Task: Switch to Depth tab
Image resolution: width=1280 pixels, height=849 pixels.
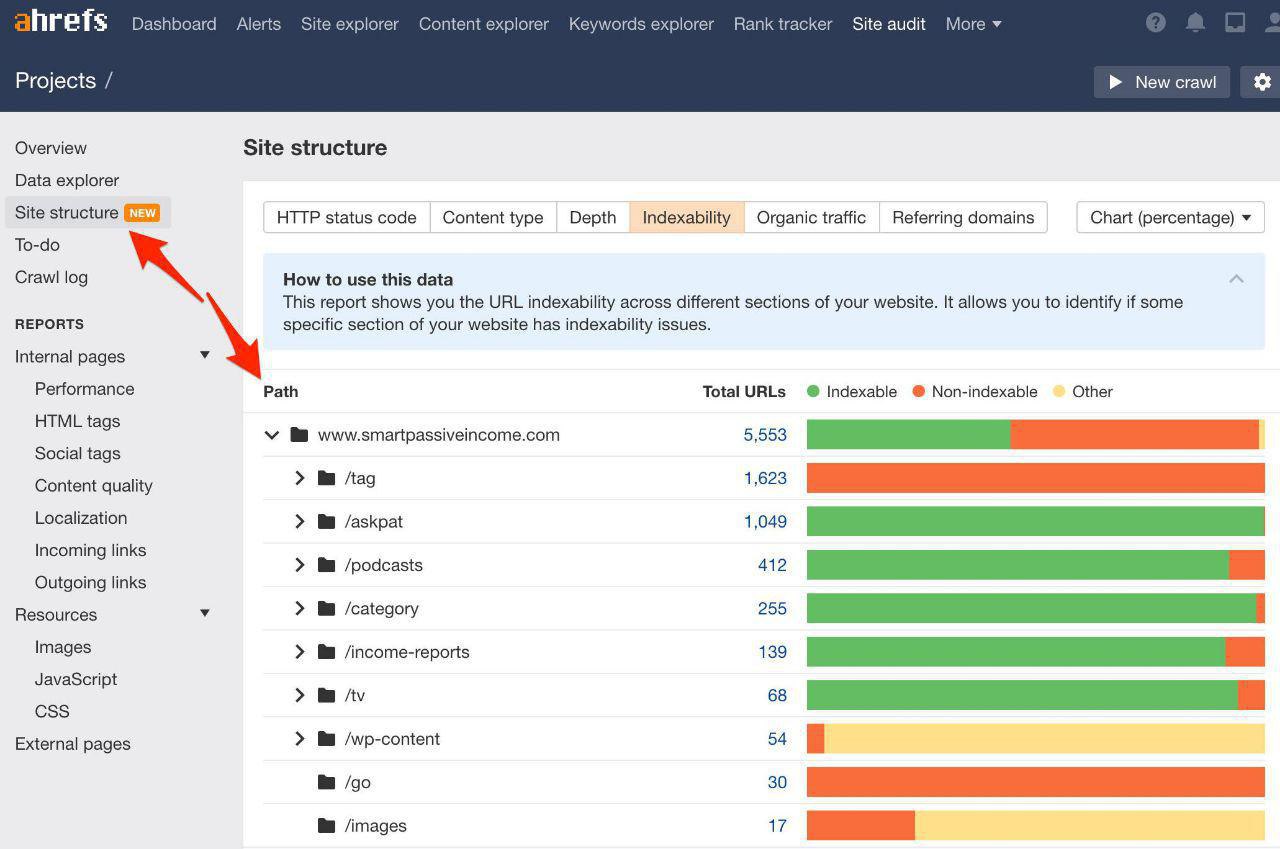Action: (593, 217)
